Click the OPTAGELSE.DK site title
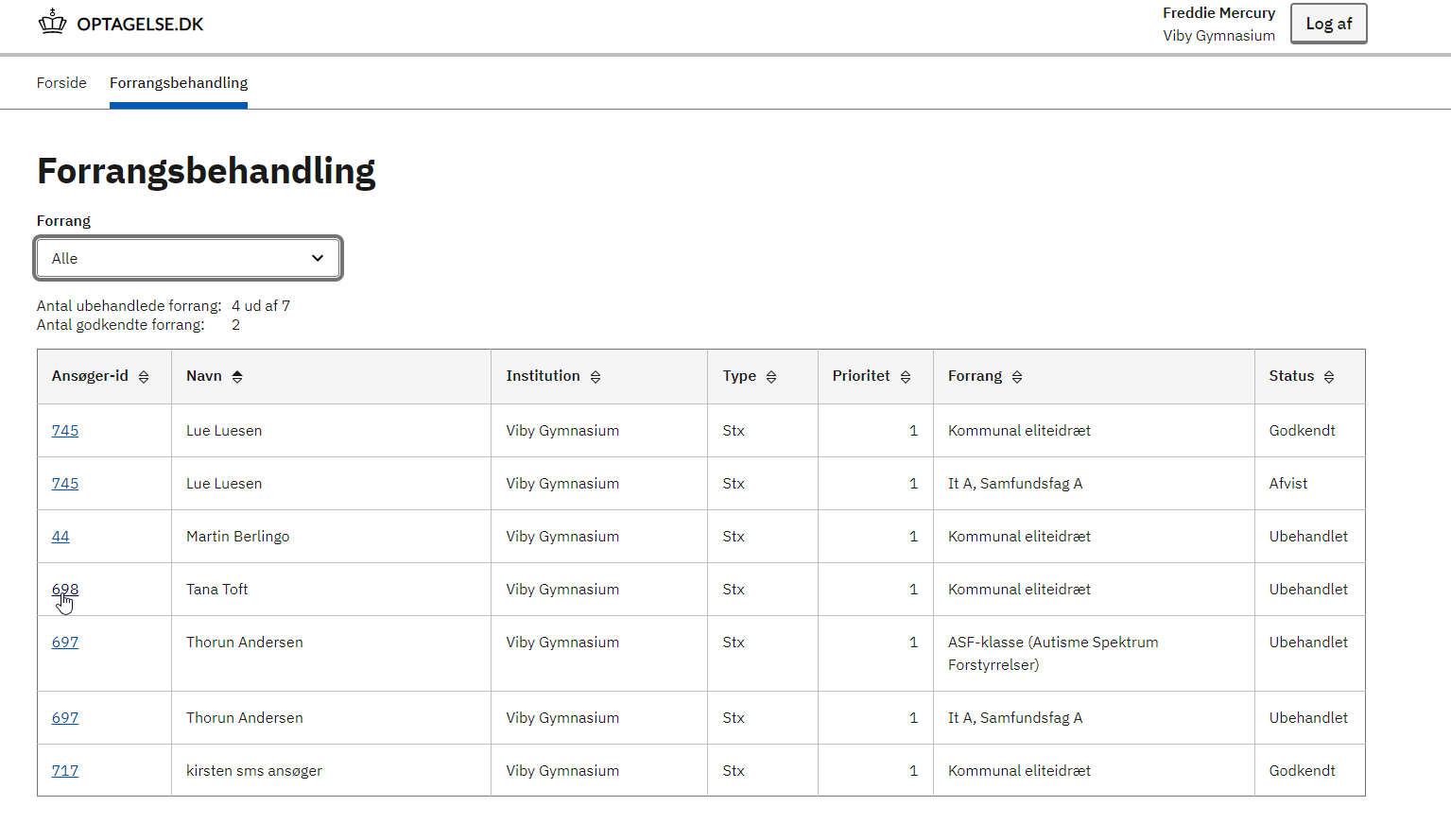 pyautogui.click(x=140, y=24)
